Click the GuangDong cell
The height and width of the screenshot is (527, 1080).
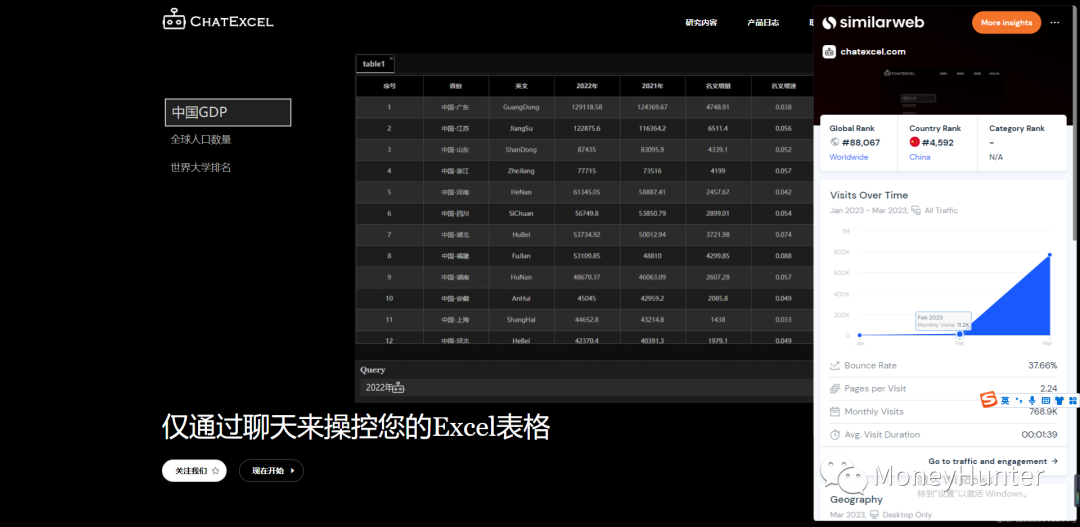pos(521,107)
